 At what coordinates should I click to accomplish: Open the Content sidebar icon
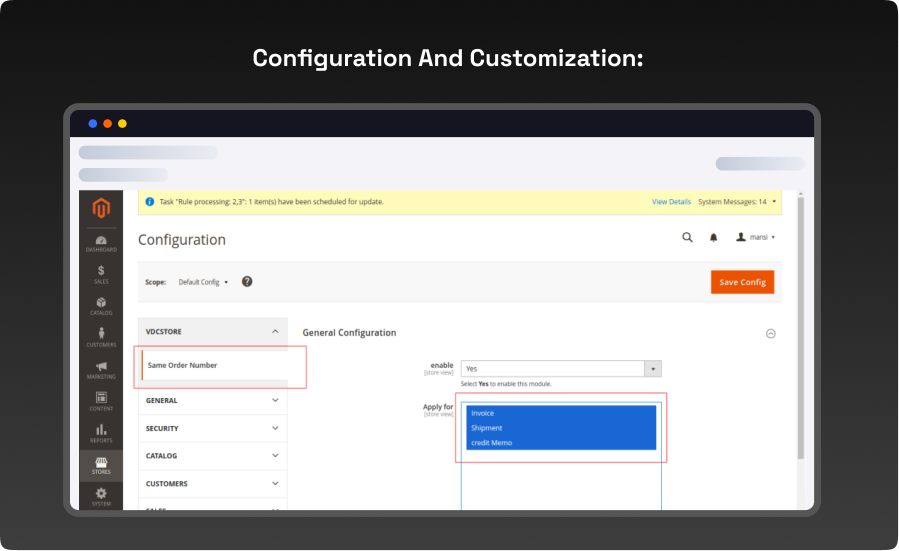point(101,401)
